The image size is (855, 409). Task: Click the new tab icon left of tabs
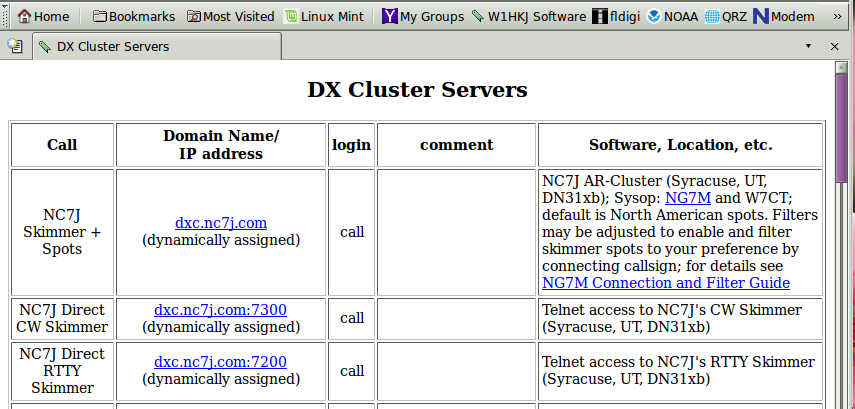coord(15,46)
